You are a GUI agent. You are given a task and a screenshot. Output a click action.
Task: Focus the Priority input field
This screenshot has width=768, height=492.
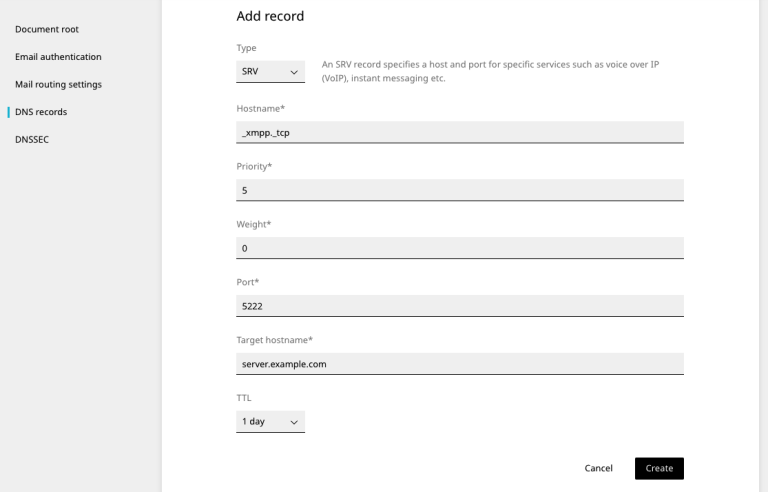coord(460,190)
